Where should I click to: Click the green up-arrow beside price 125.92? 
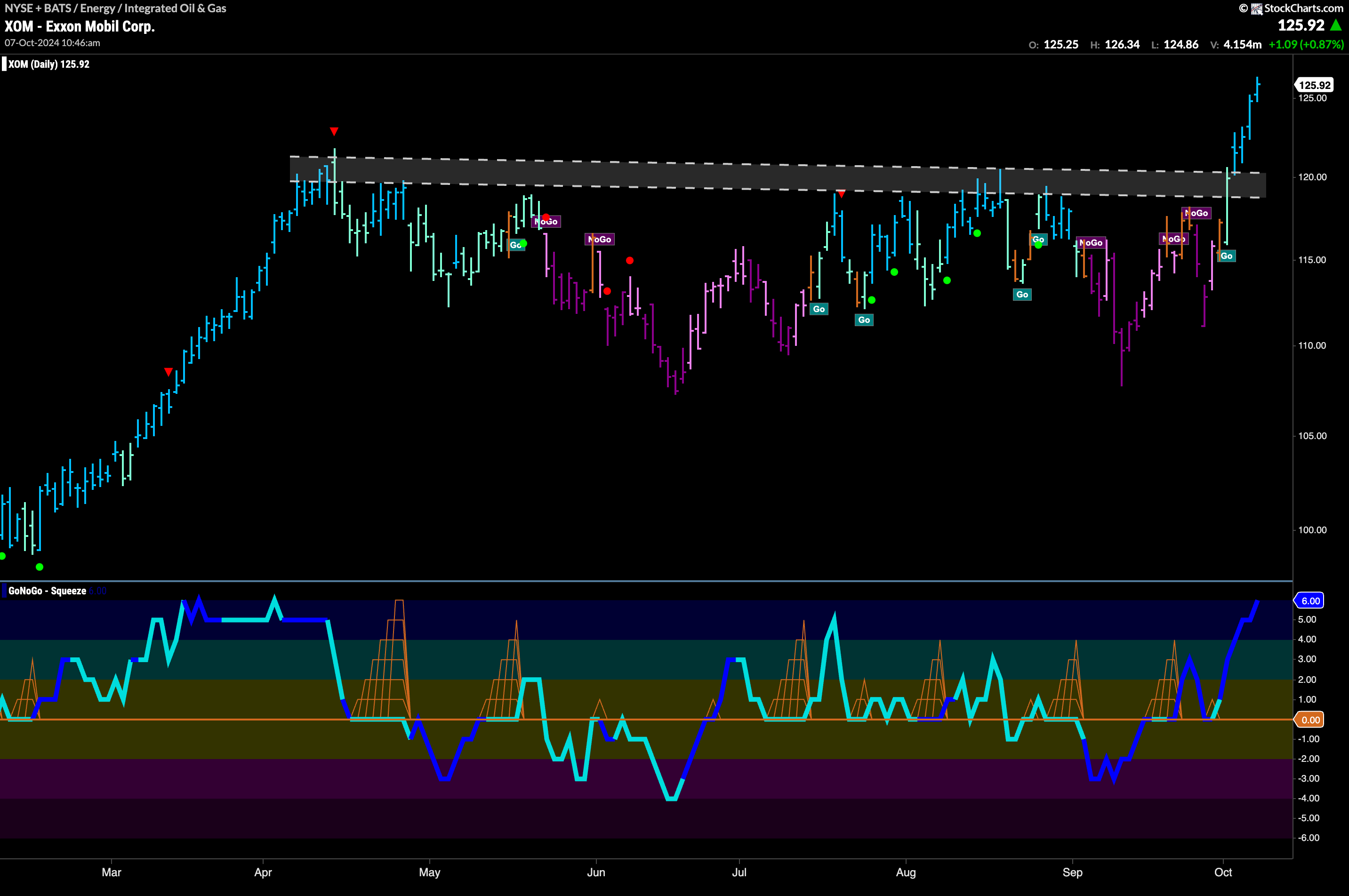[x=1336, y=25]
